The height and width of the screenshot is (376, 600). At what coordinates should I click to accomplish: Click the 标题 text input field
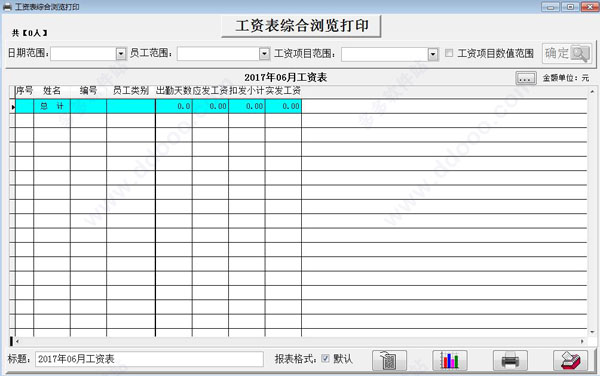(x=149, y=359)
